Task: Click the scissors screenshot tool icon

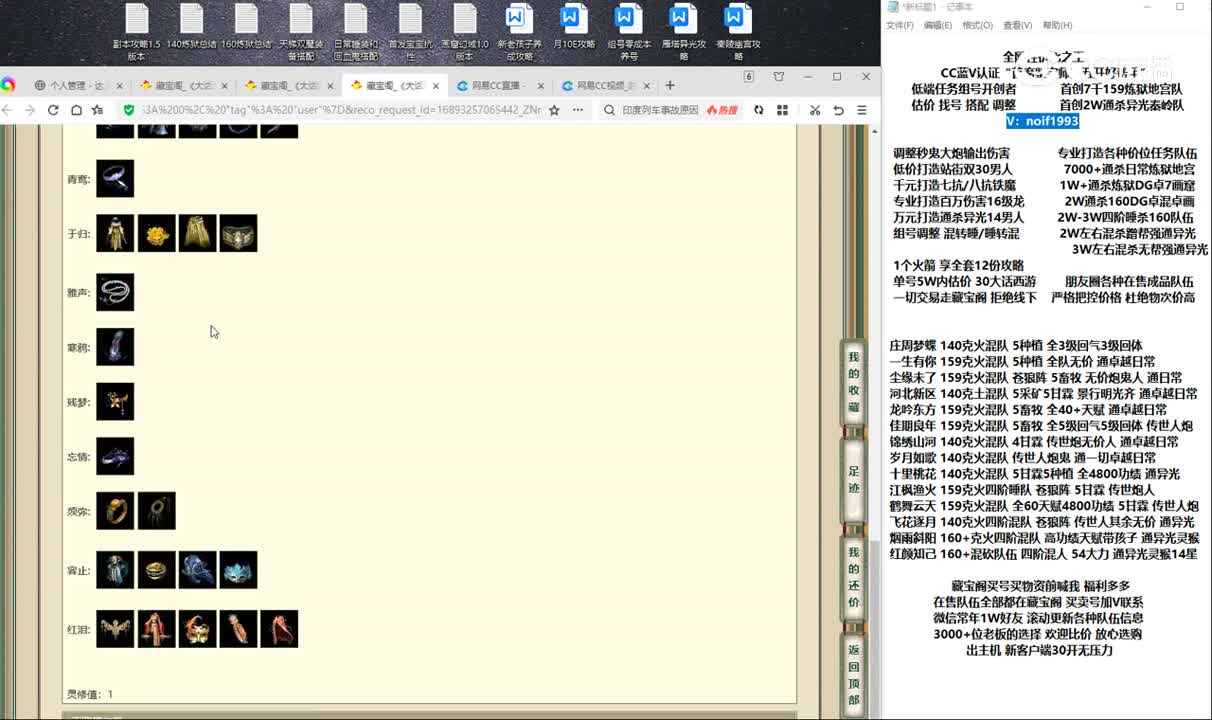Action: [x=814, y=110]
